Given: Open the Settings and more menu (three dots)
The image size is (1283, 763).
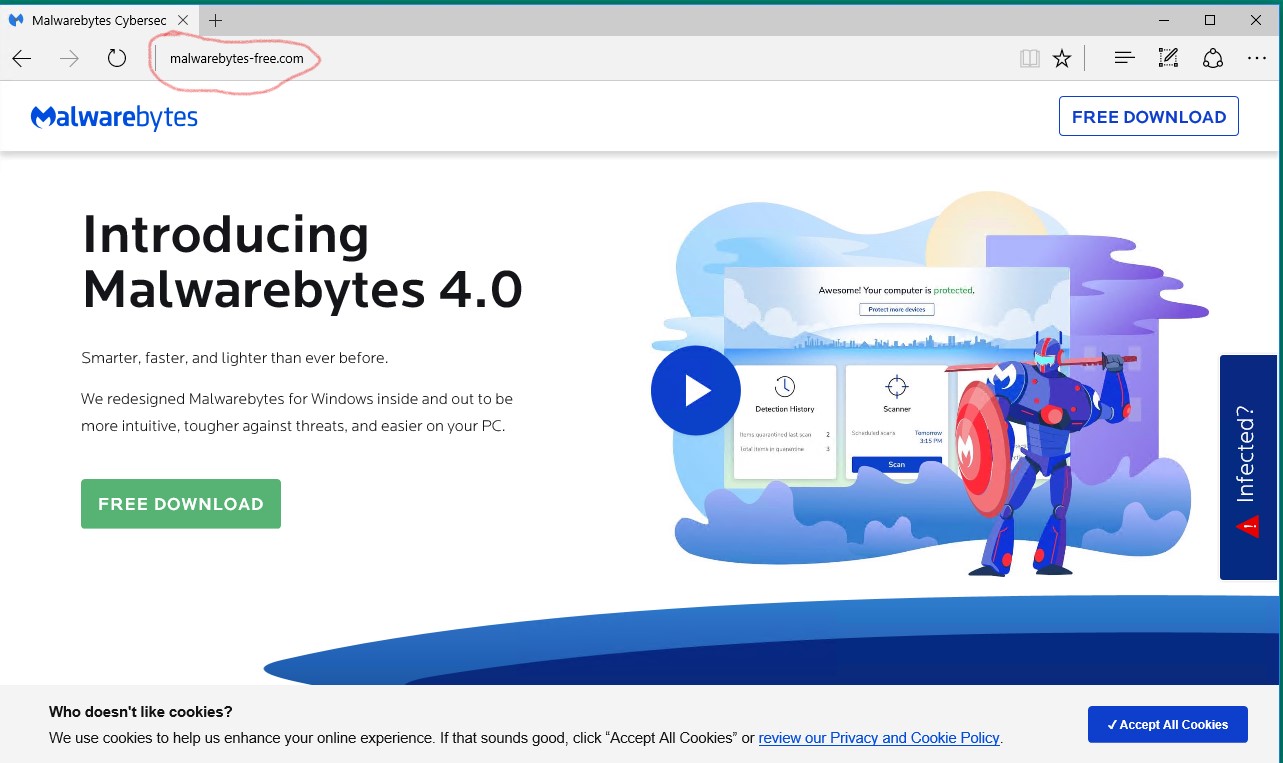Looking at the screenshot, I should pyautogui.click(x=1256, y=58).
